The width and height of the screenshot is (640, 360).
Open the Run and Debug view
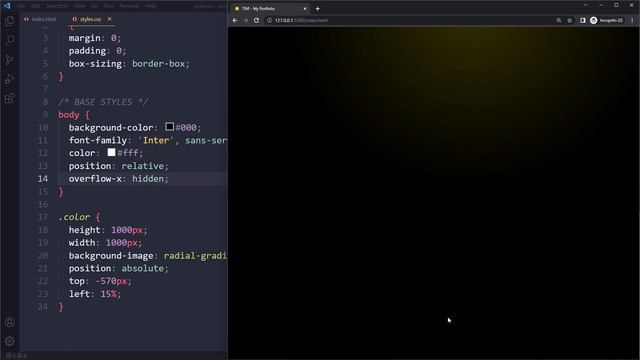click(x=9, y=79)
